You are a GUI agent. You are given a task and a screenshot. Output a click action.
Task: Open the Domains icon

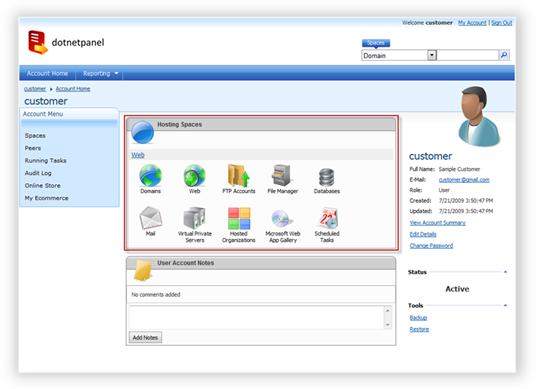pyautogui.click(x=150, y=176)
